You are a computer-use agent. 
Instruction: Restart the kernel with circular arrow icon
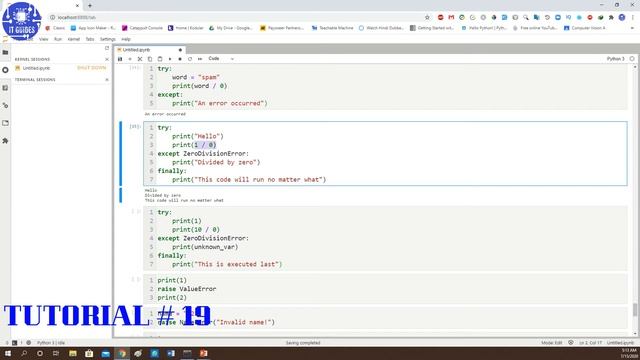click(x=190, y=59)
